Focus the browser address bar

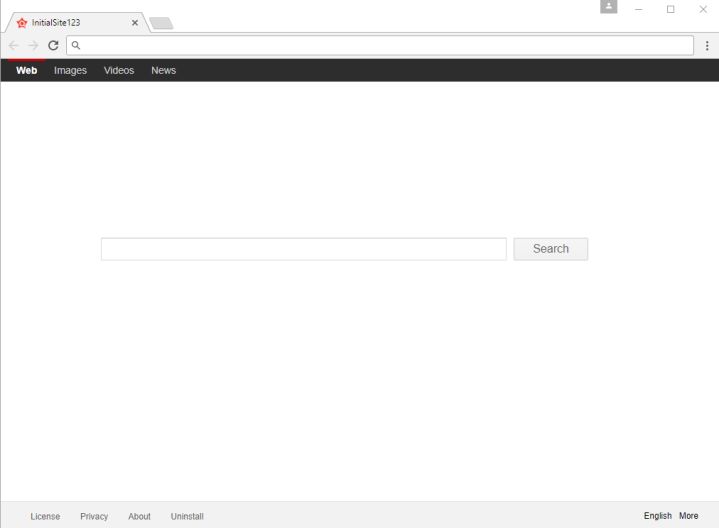(x=380, y=45)
